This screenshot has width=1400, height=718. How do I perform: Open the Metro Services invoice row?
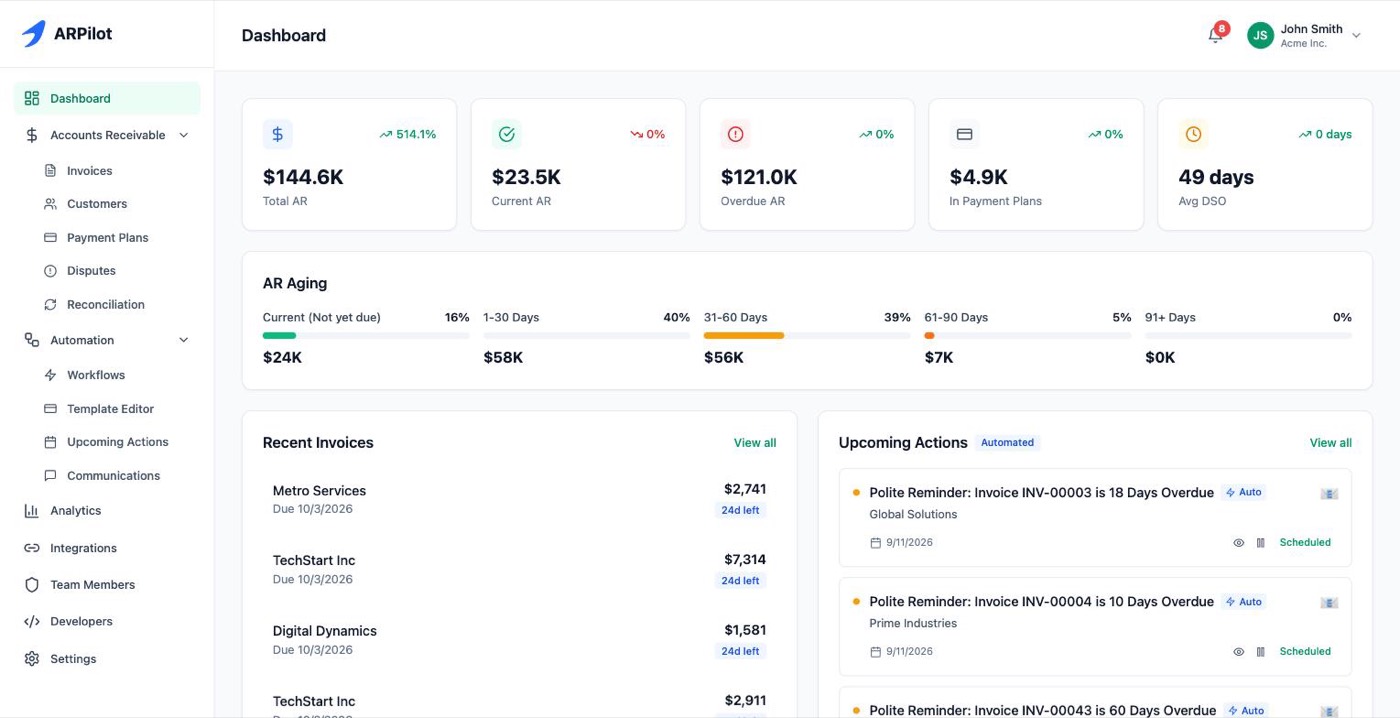[519, 499]
